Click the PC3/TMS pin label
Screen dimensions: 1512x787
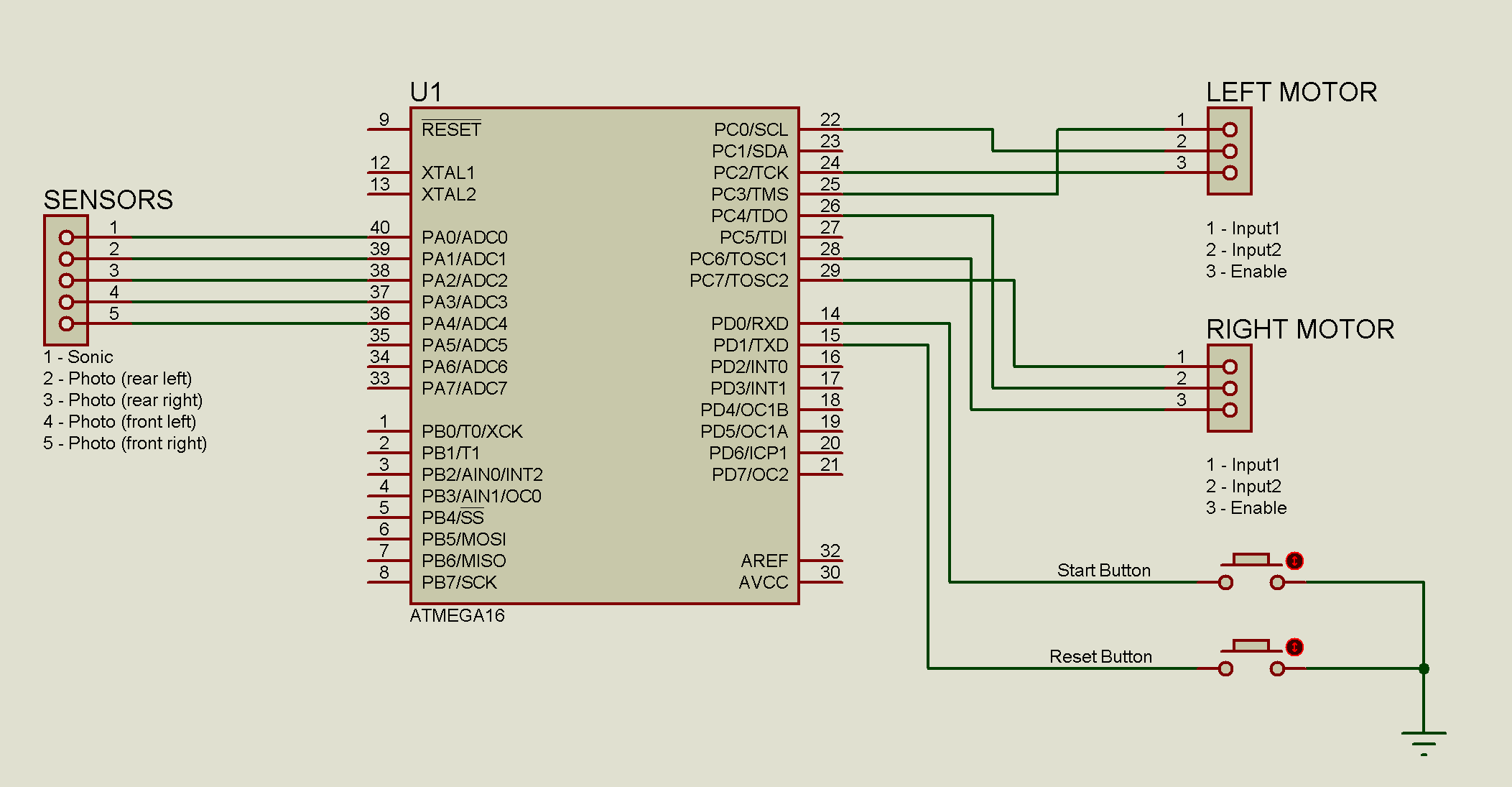749,194
